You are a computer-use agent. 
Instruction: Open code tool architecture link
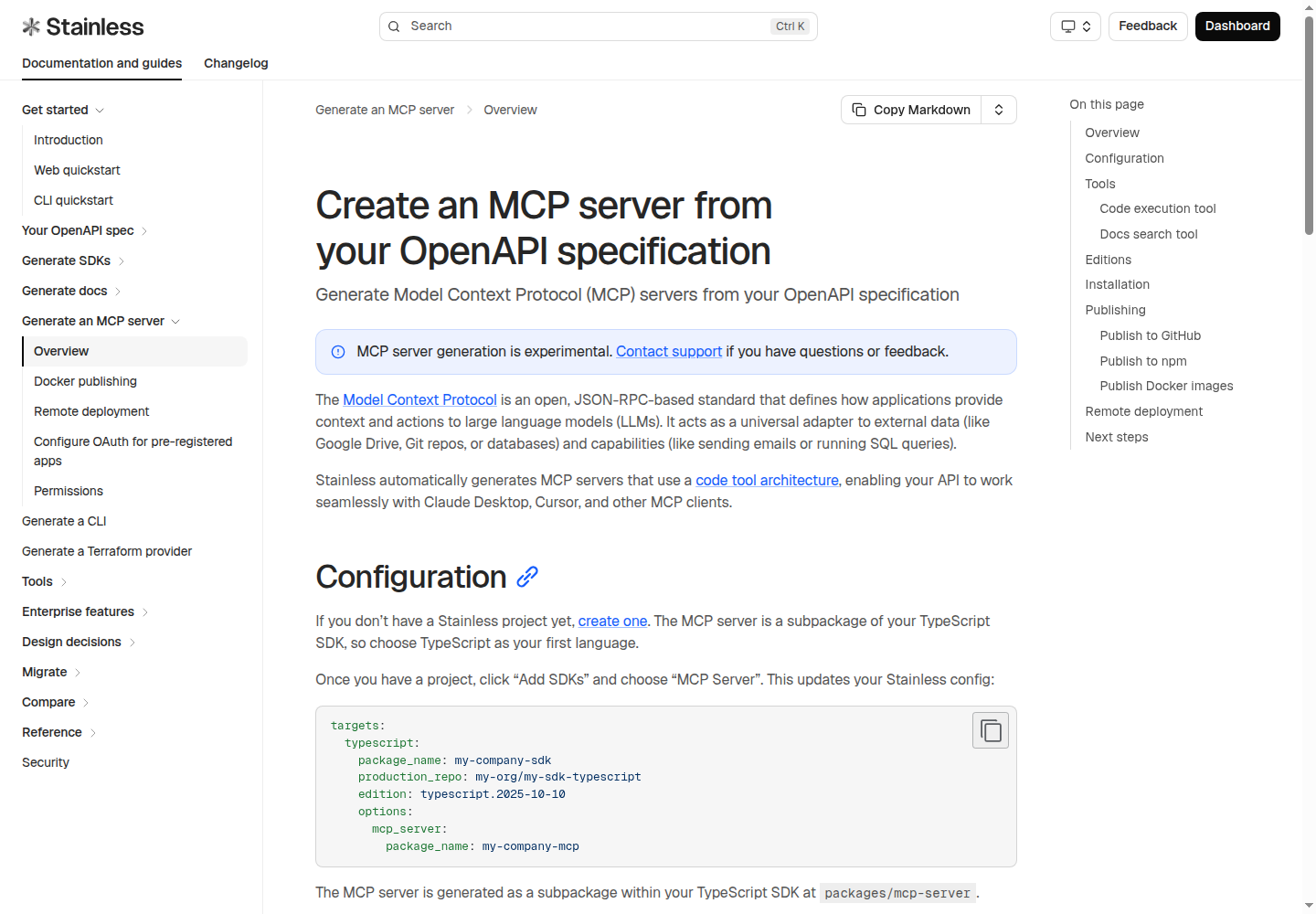pyautogui.click(x=767, y=481)
